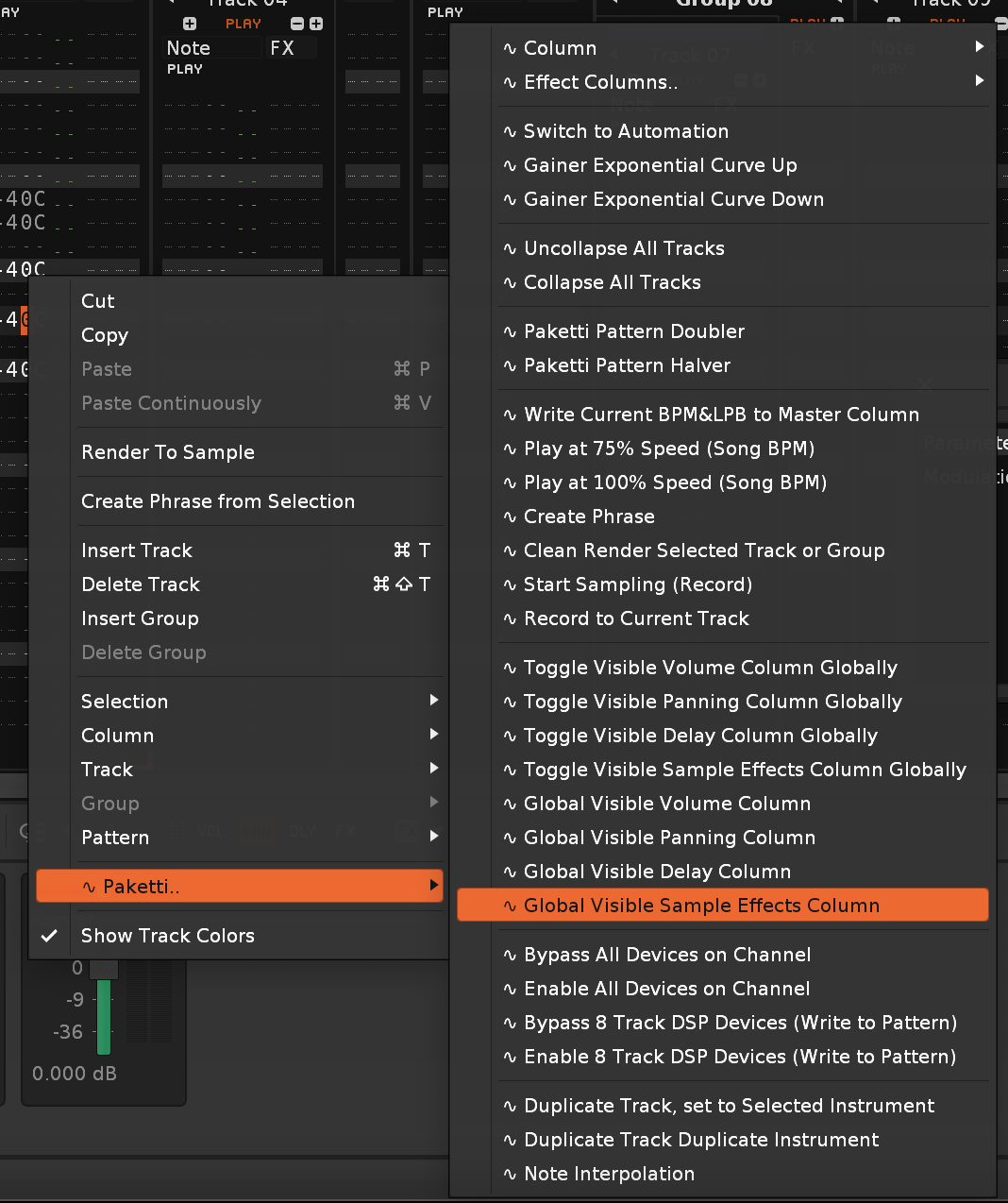Choose Toggle Visible Volume Column Globally
Screen dimensions: 1008x1203
click(x=710, y=668)
